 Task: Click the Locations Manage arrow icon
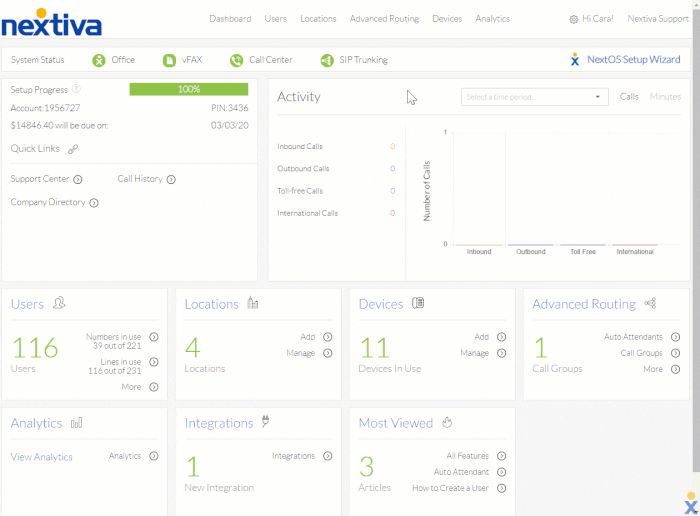[328, 353]
